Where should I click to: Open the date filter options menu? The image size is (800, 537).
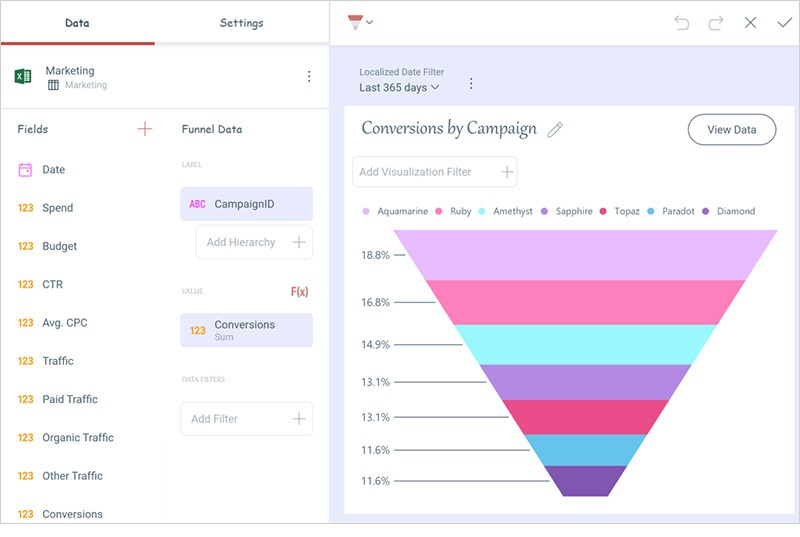tap(471, 84)
